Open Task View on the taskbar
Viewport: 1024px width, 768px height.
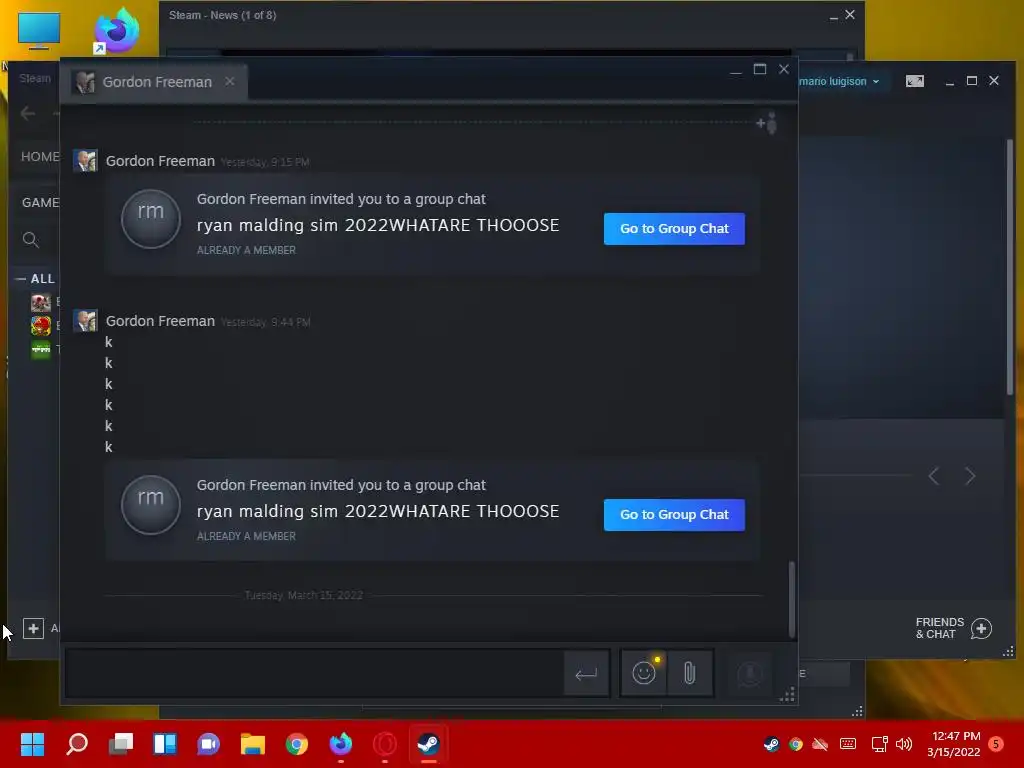121,743
